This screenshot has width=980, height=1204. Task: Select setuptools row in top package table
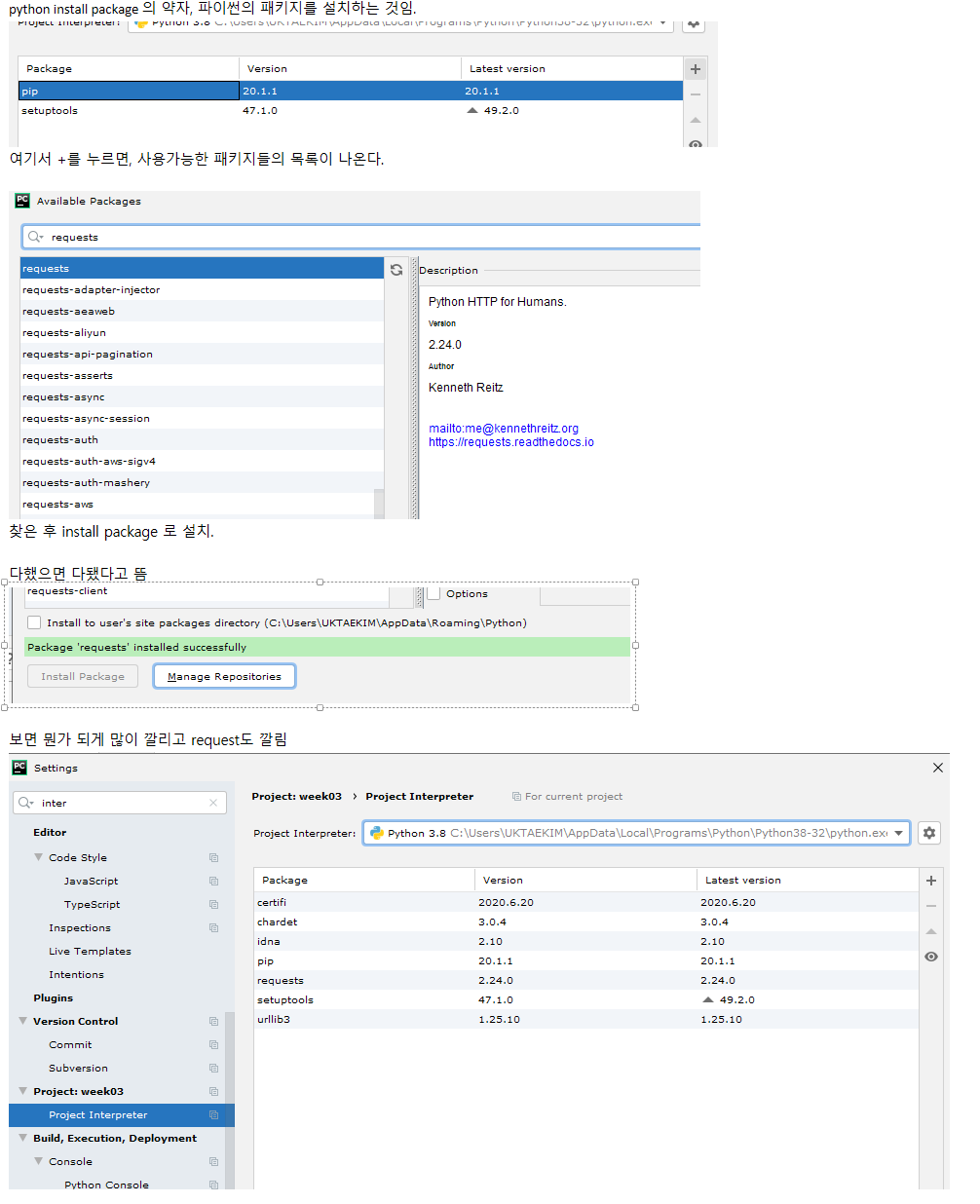351,110
